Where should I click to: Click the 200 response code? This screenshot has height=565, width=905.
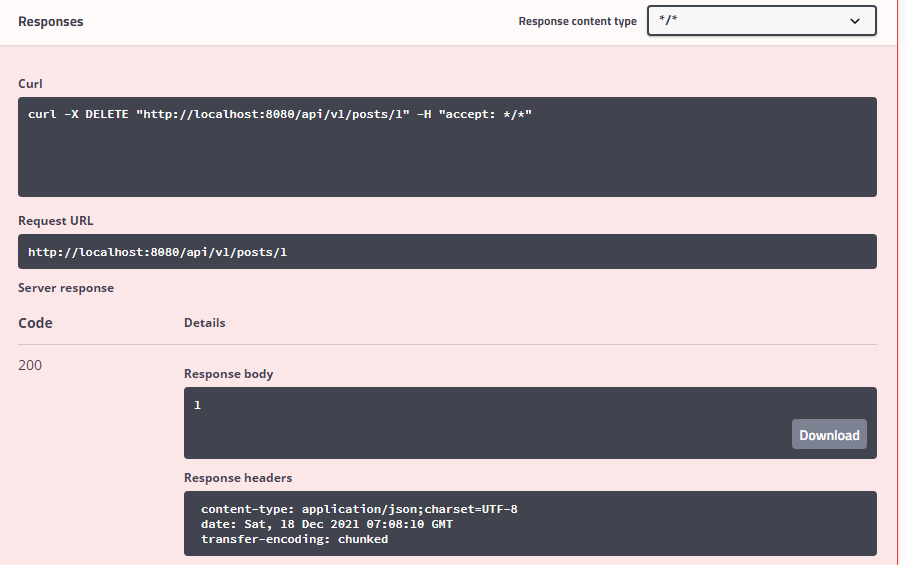pyautogui.click(x=30, y=365)
